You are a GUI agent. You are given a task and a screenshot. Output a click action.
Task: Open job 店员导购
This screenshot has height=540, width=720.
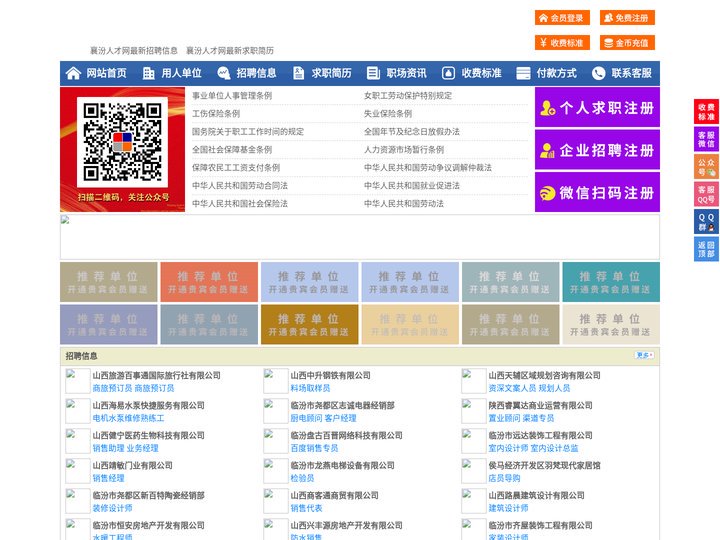504,478
